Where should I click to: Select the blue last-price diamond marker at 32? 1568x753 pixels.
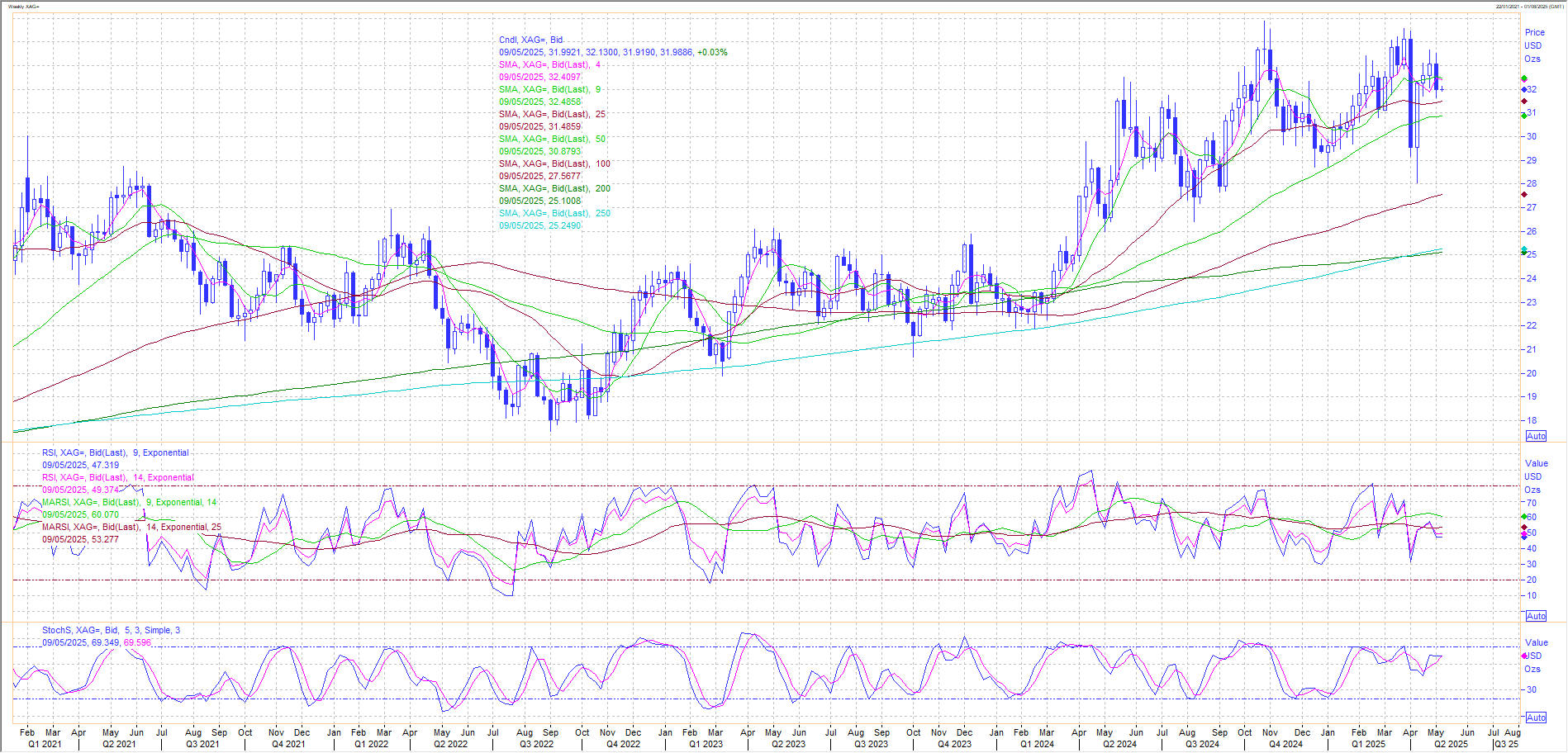[x=1524, y=89]
